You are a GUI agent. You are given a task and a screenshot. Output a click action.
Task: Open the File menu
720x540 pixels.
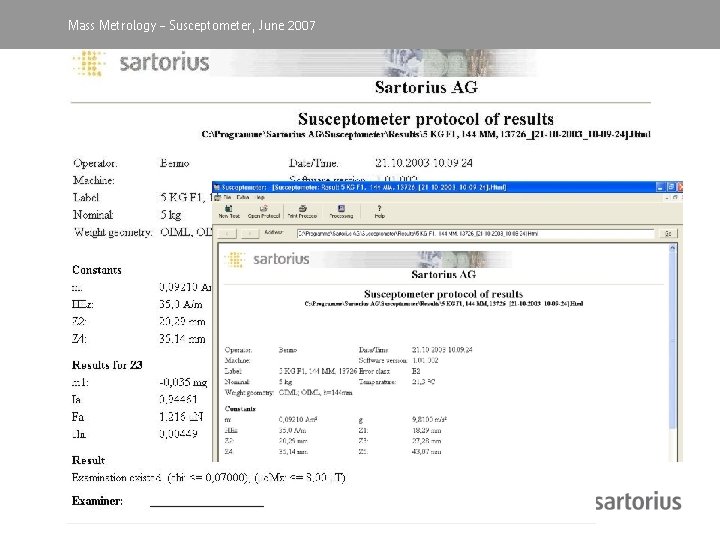tap(227, 197)
